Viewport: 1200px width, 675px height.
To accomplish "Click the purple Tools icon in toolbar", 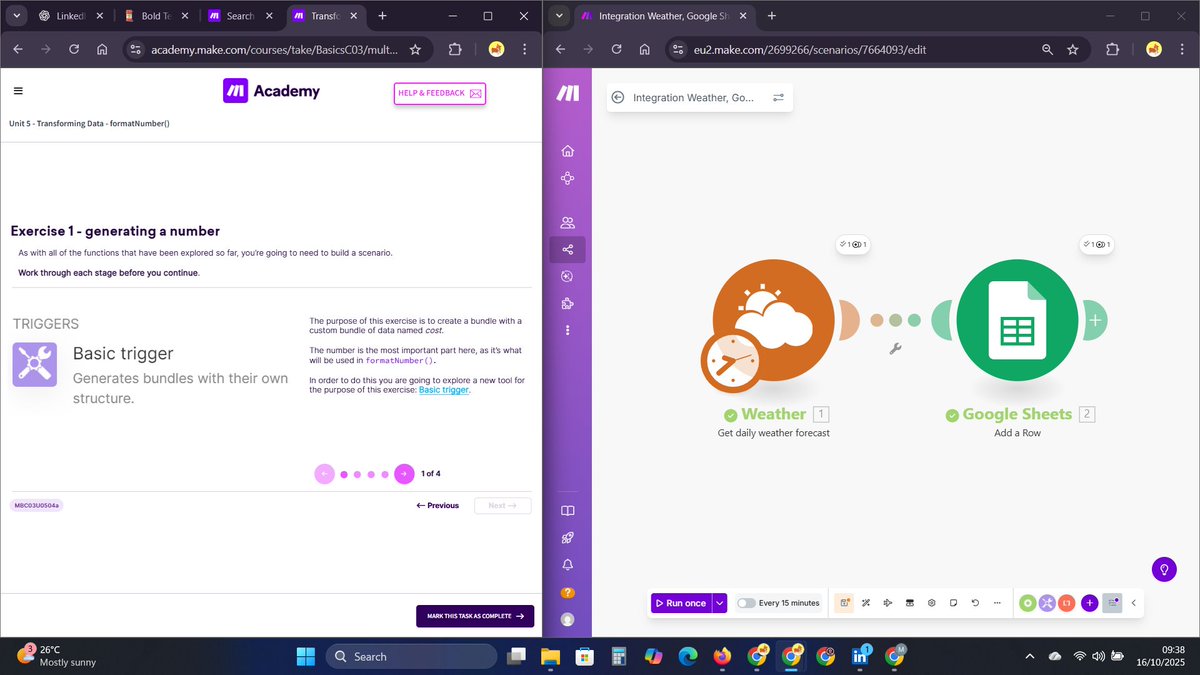I will pyautogui.click(x=1047, y=603).
